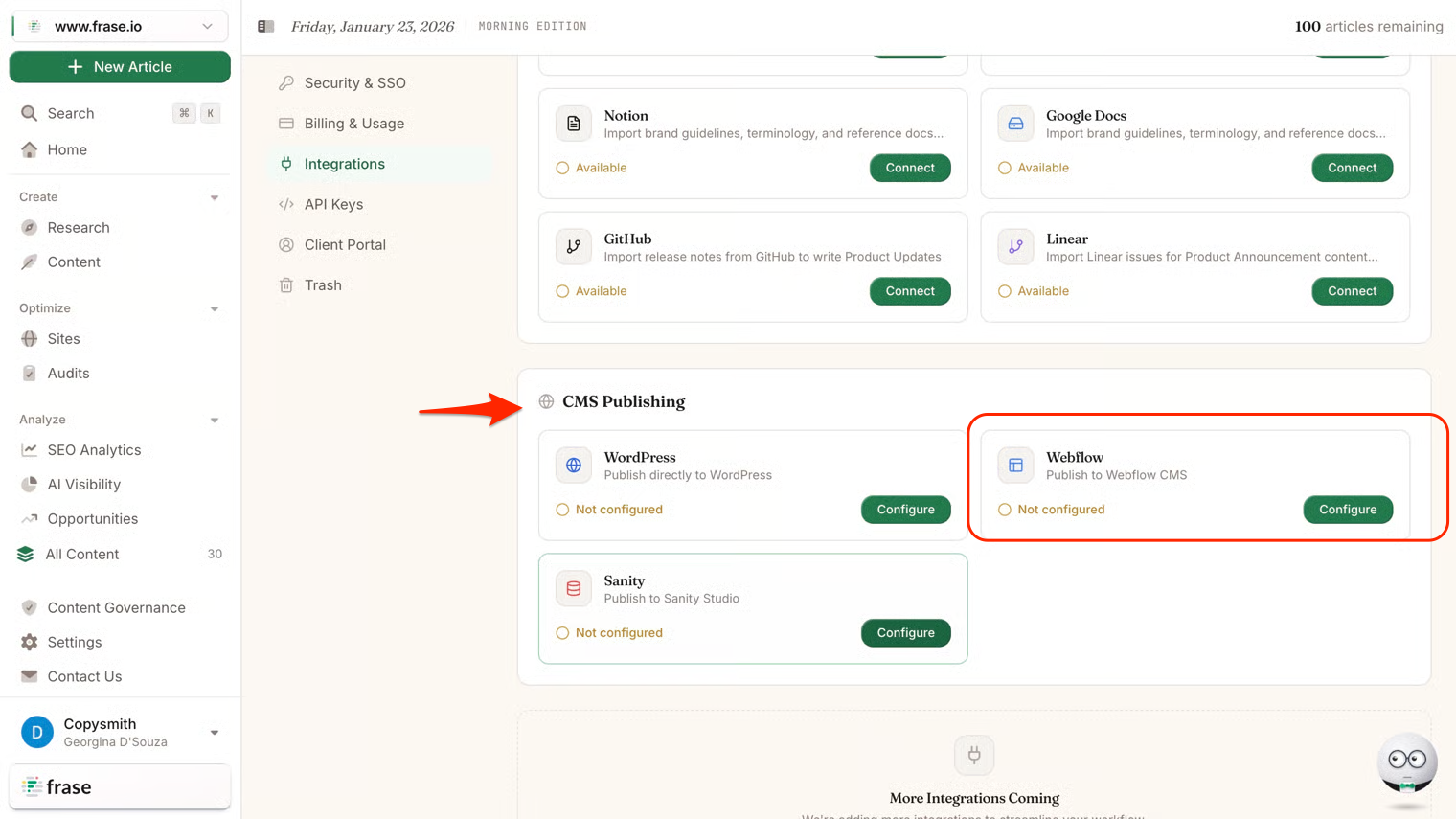Open API Keys settings

(333, 204)
